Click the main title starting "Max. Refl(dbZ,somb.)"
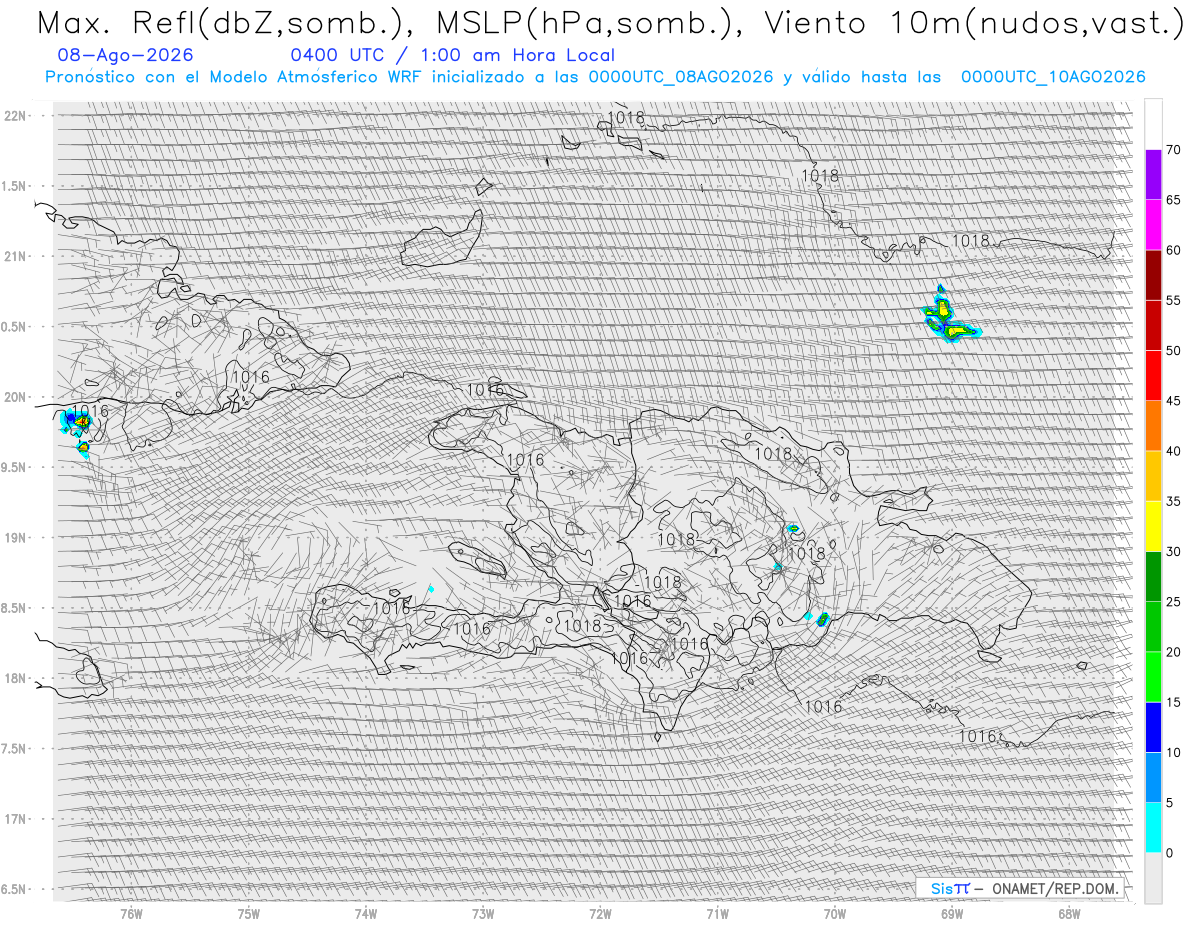The height and width of the screenshot is (927, 1200). click(x=609, y=23)
